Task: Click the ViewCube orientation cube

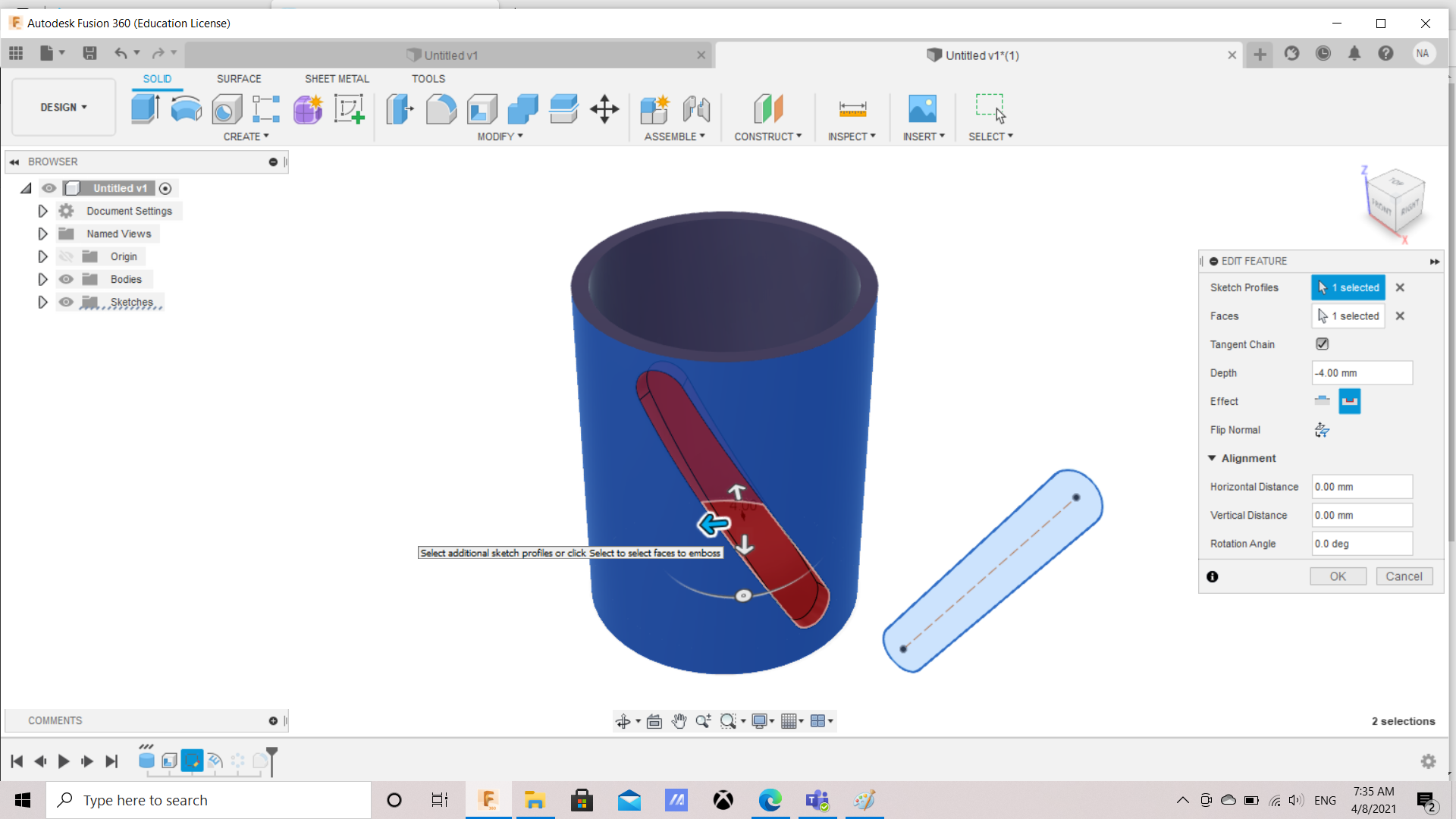Action: tap(1395, 201)
